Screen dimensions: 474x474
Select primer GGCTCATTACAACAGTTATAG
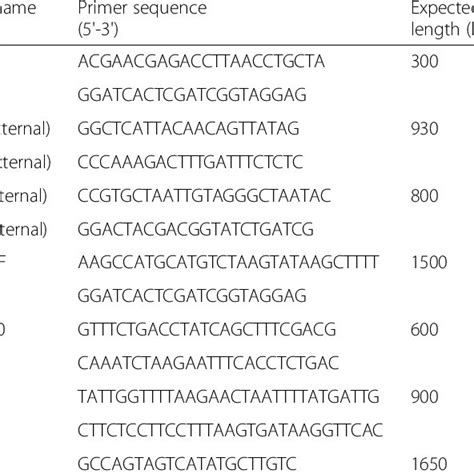point(188,129)
